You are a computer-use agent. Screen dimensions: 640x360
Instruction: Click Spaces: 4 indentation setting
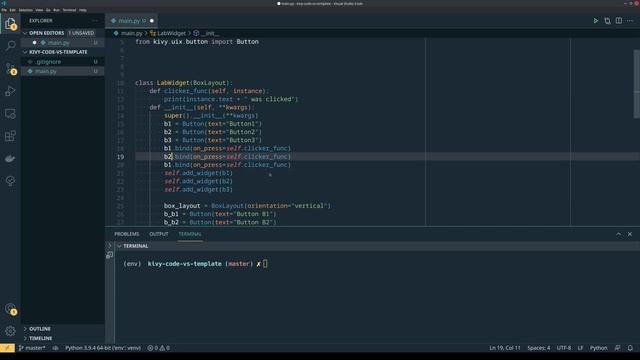(x=538, y=348)
